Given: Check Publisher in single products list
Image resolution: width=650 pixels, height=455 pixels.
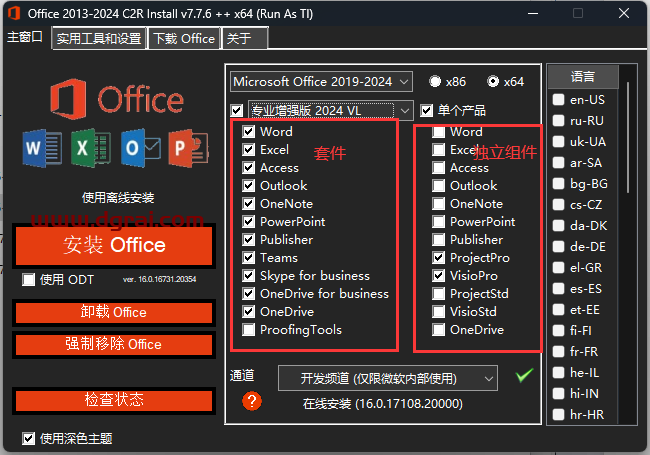Looking at the screenshot, I should [438, 240].
